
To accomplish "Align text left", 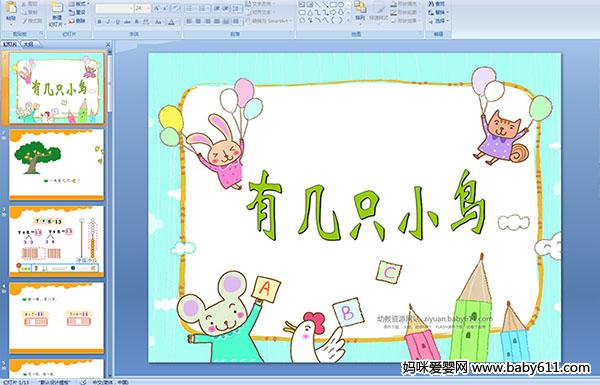I will click(x=189, y=21).
